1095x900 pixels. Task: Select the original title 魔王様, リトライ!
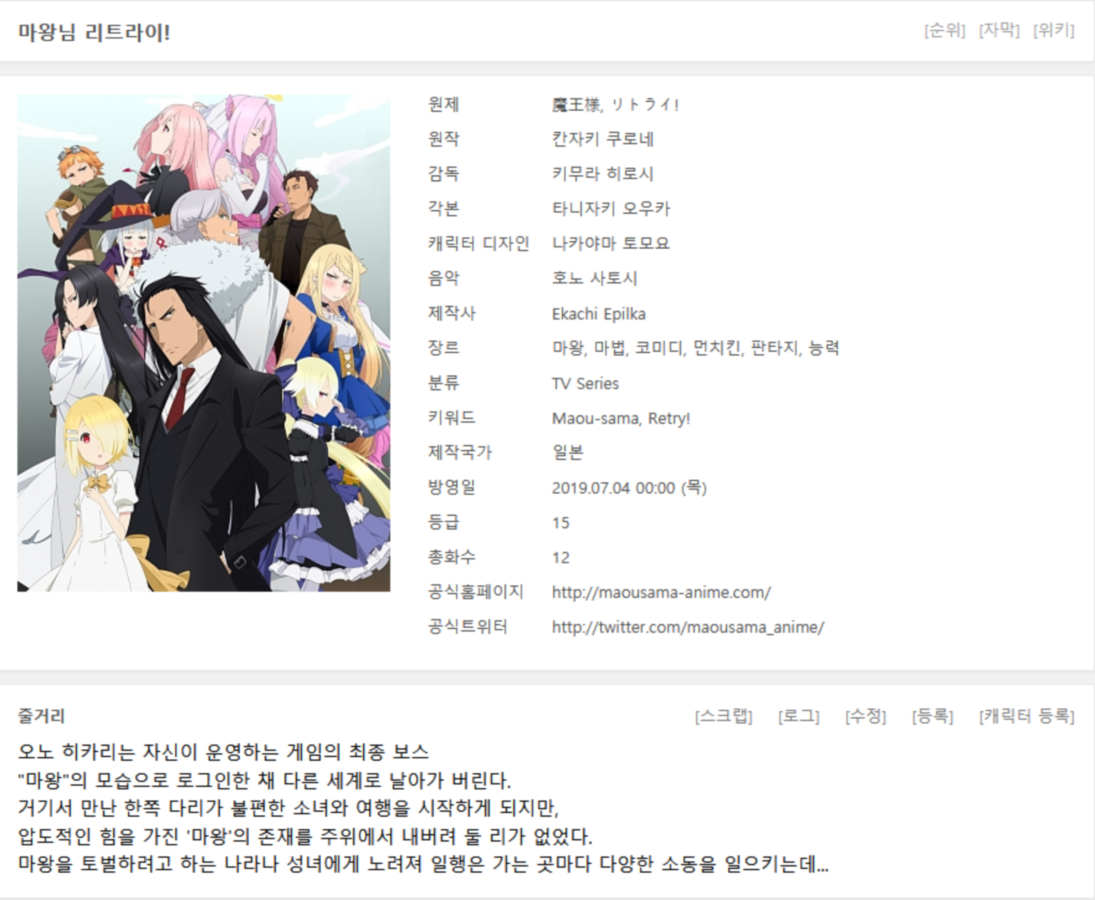[615, 105]
